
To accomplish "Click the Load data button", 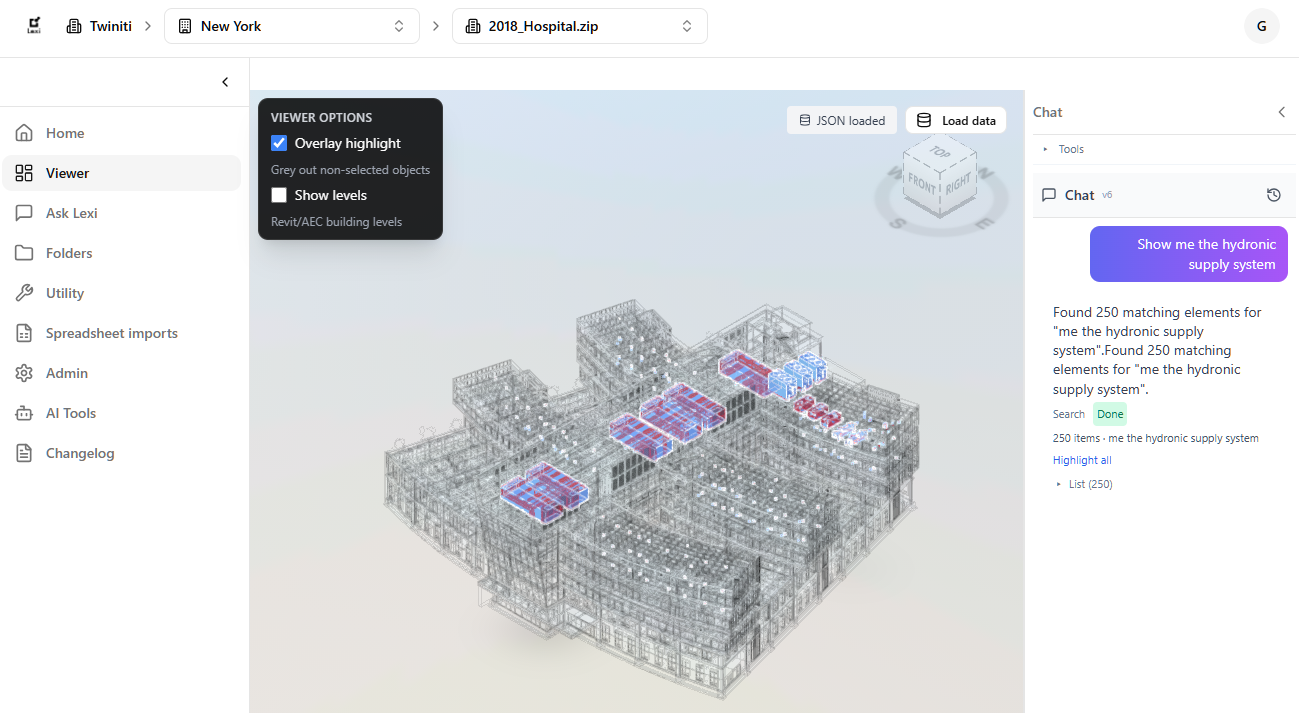I will [955, 120].
